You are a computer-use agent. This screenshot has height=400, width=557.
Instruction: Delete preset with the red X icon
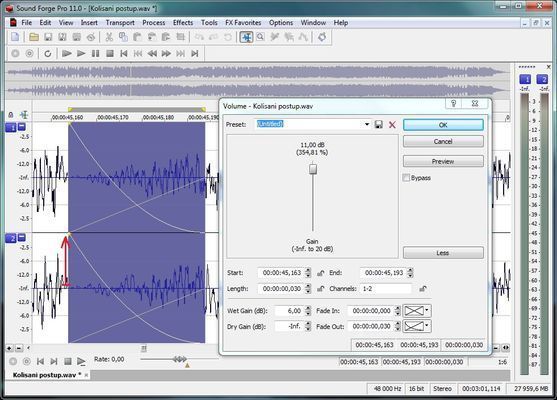click(x=392, y=125)
